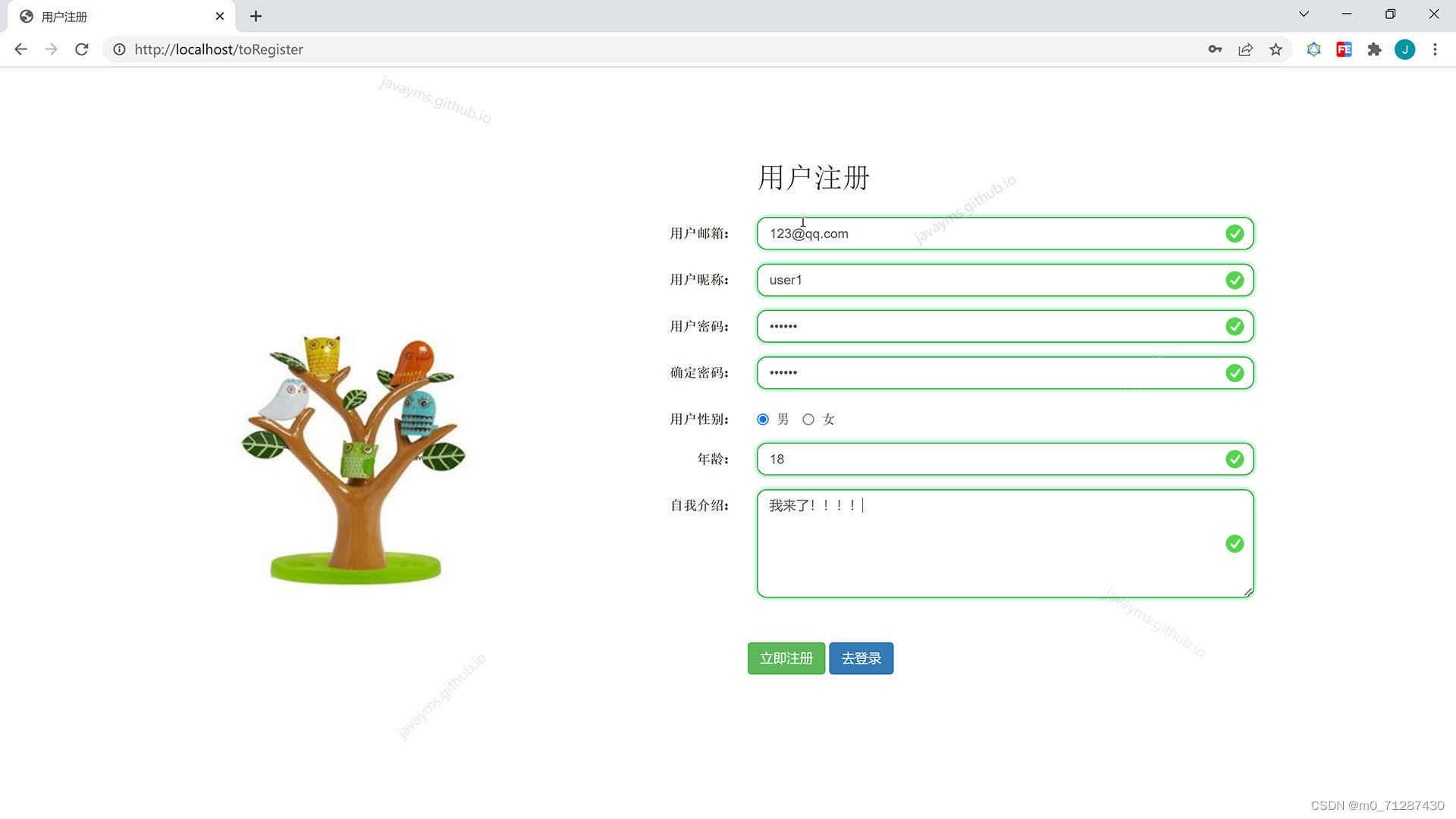
Task: Click the browser back arrow
Action: tap(20, 49)
